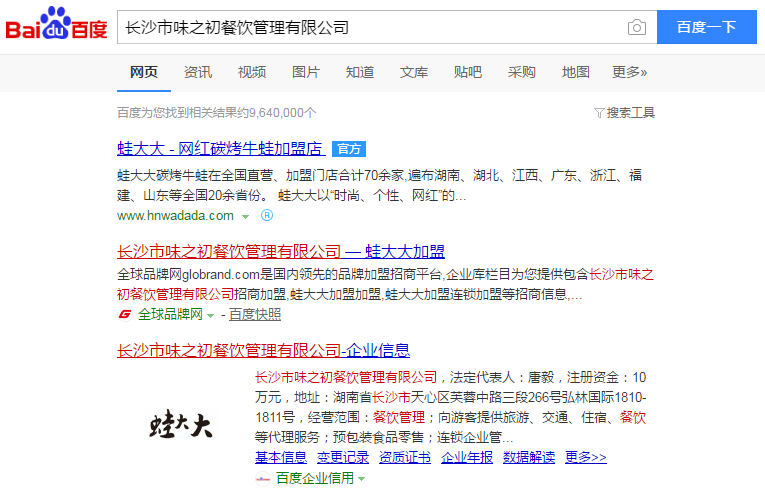Click the filter icon beside 搜索工具
Viewport: 765px width, 489px height.
click(598, 113)
